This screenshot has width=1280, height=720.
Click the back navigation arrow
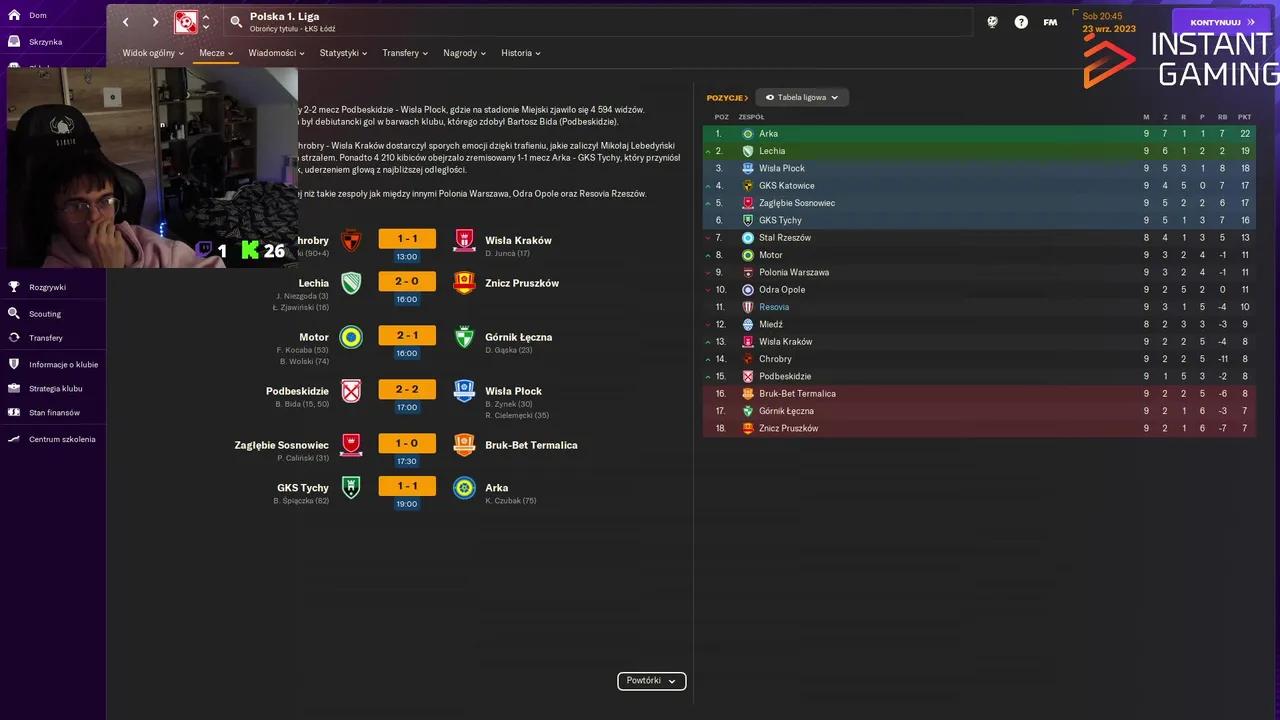tap(125, 21)
